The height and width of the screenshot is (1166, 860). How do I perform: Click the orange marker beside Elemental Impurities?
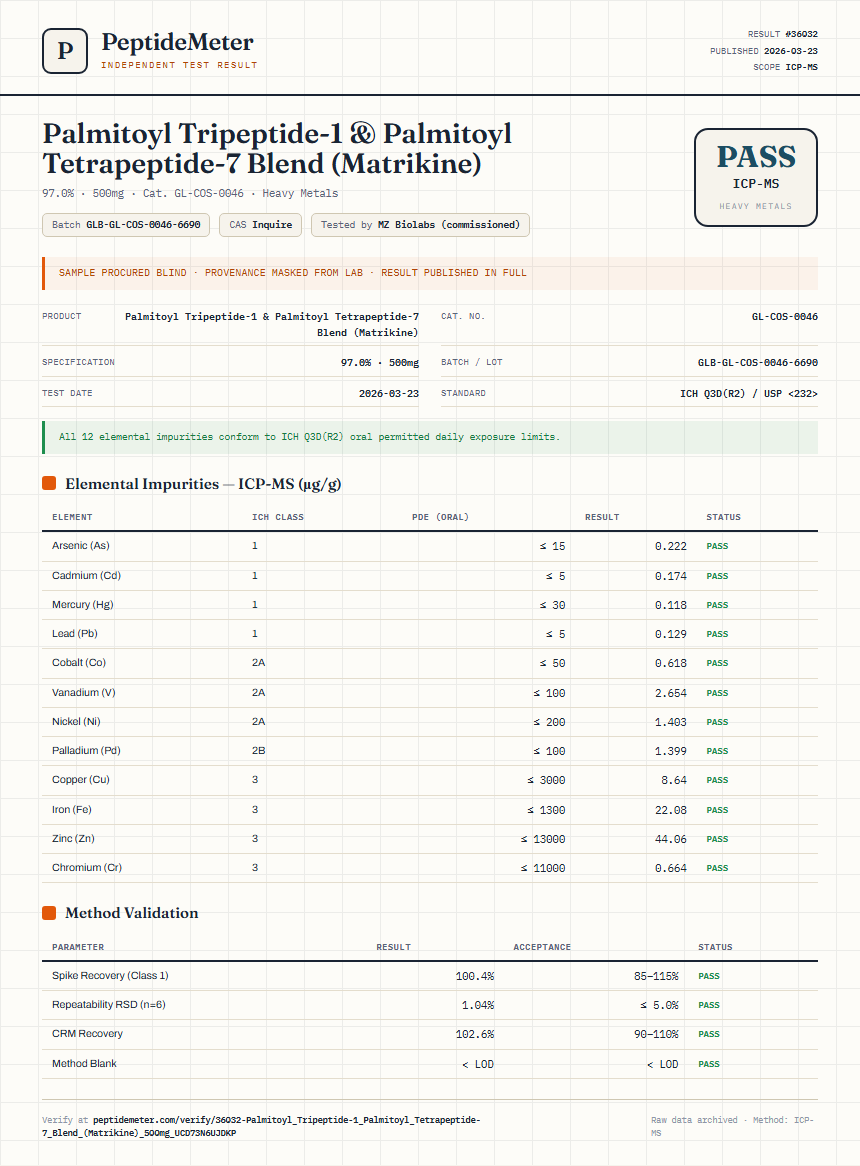click(x=49, y=483)
